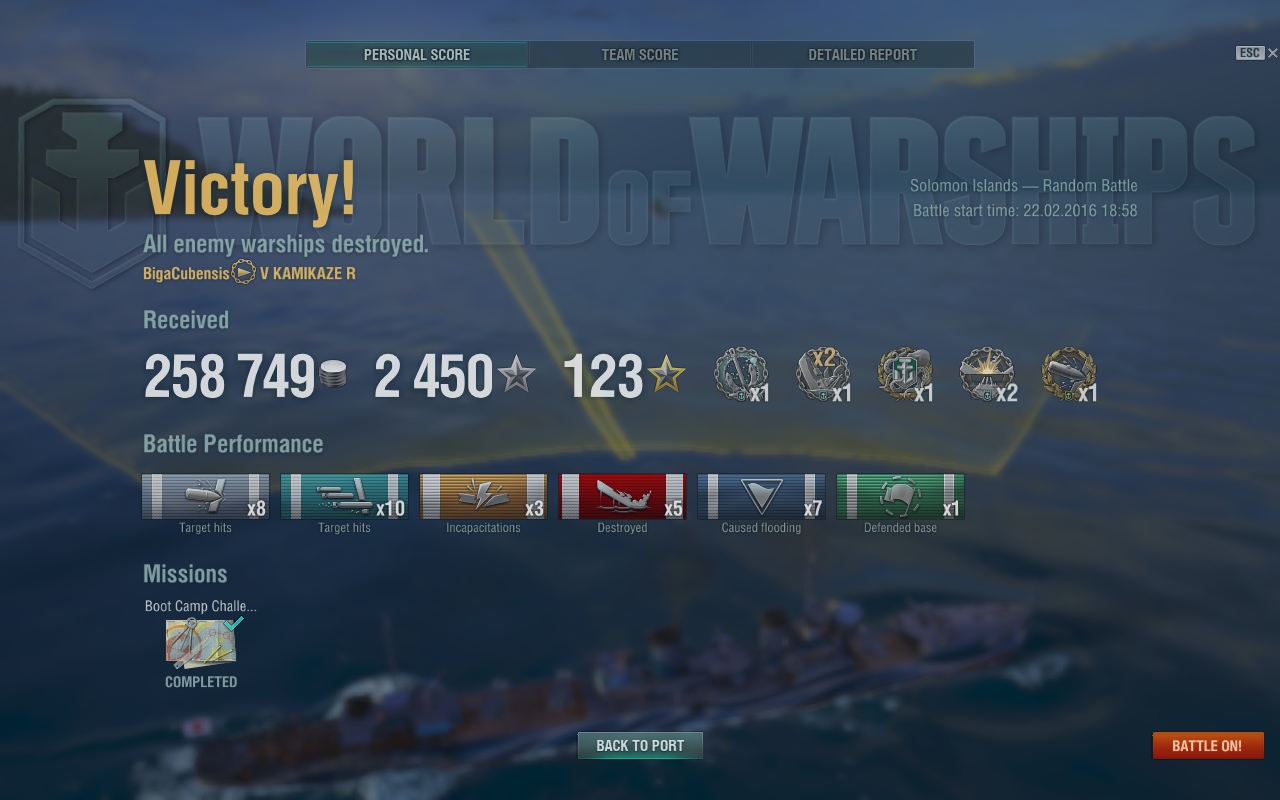Click the Back to Port button

point(640,746)
